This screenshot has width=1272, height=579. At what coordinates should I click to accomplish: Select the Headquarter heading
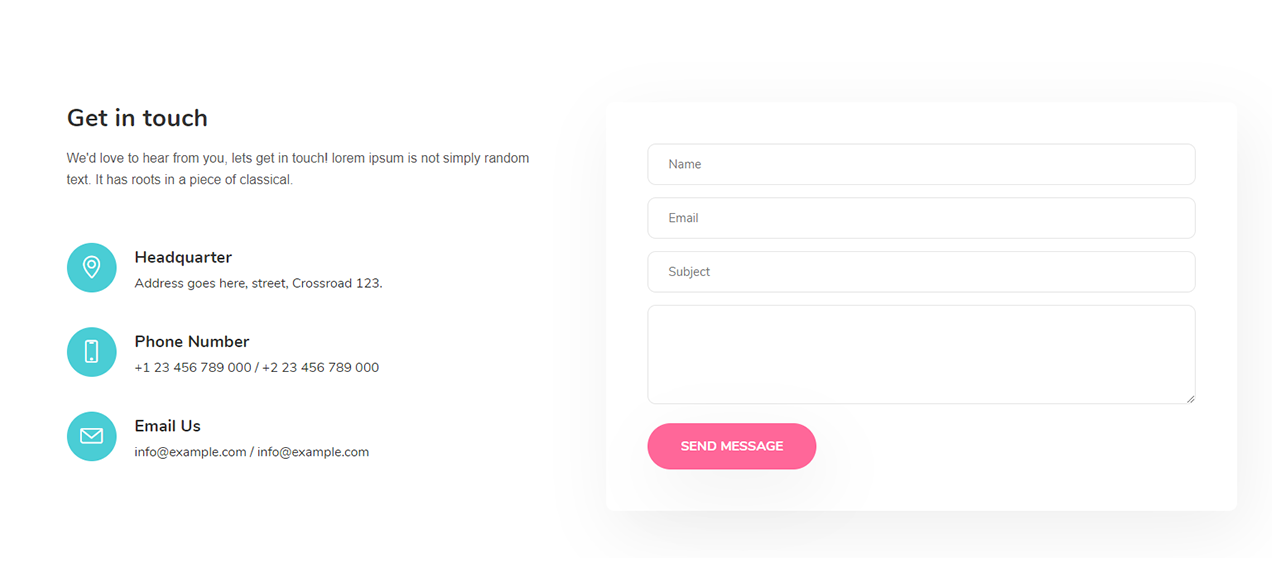coord(183,257)
